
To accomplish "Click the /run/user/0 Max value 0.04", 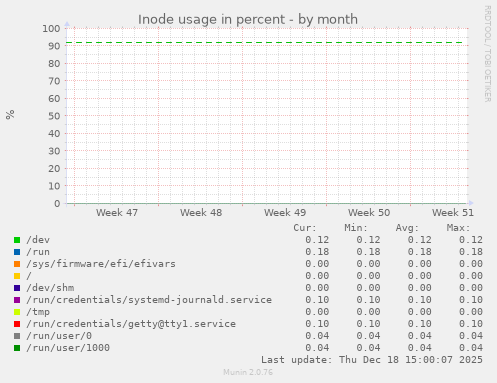I will point(471,336).
